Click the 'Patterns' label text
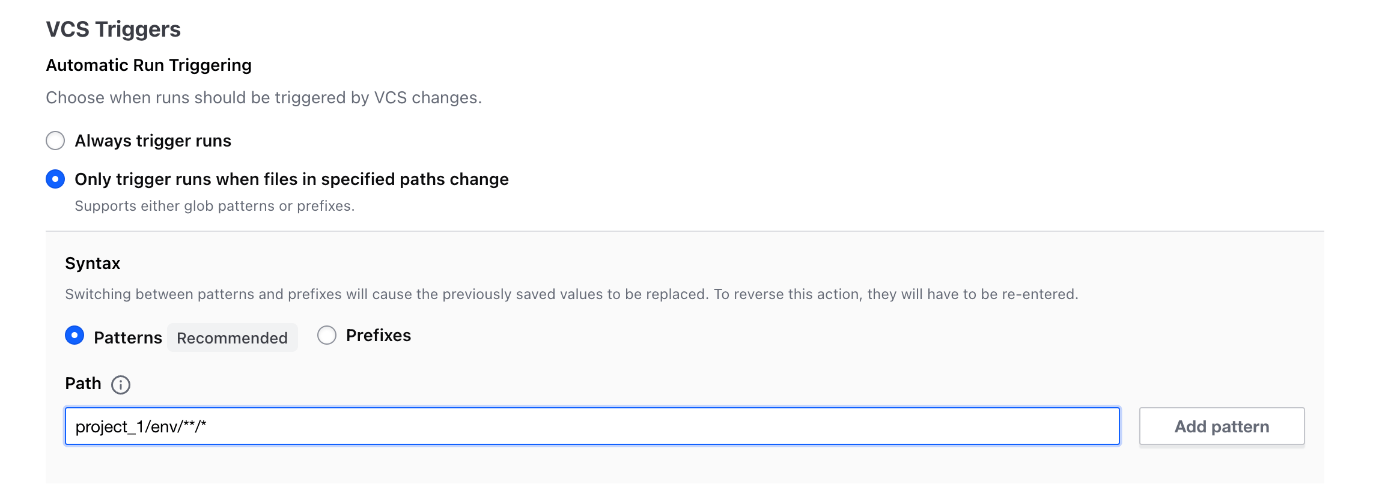1400x484 pixels. point(128,338)
